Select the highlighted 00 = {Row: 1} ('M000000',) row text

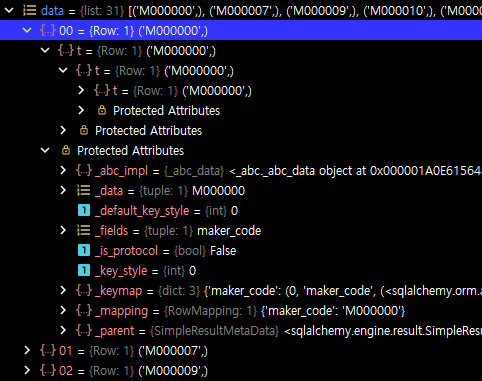pos(133,31)
